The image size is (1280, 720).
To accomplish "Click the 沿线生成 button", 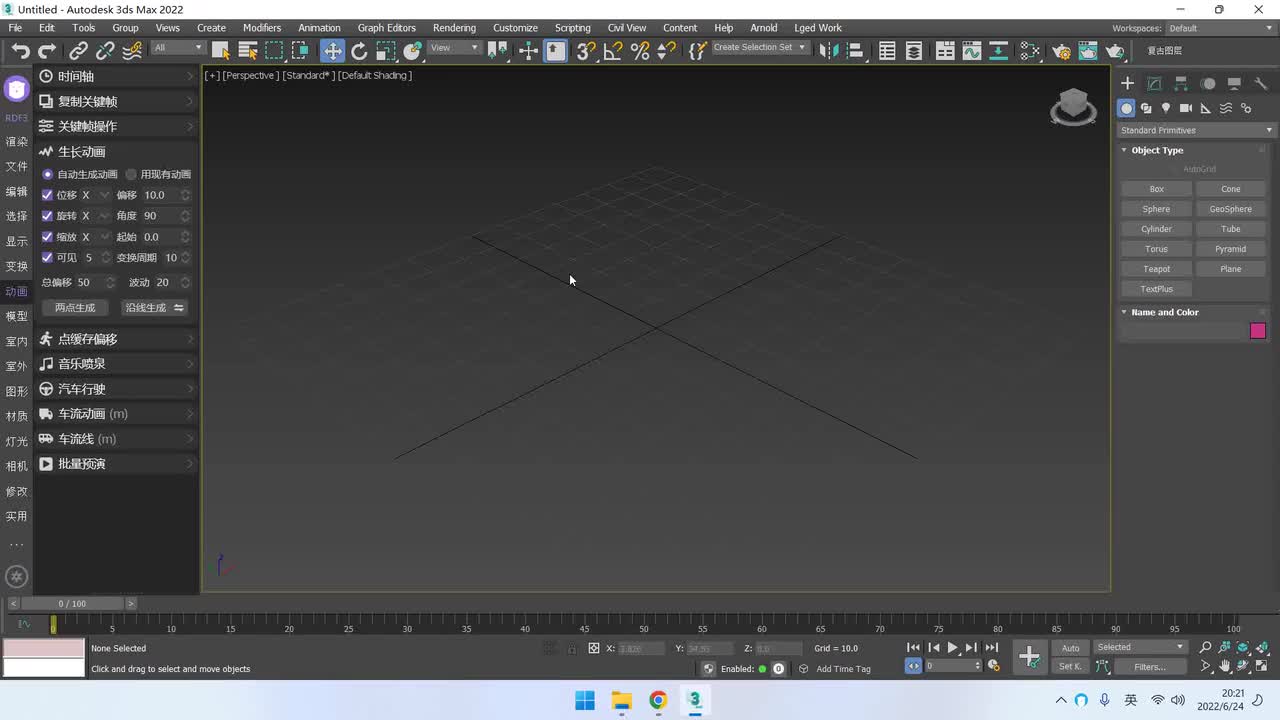I will tap(154, 308).
